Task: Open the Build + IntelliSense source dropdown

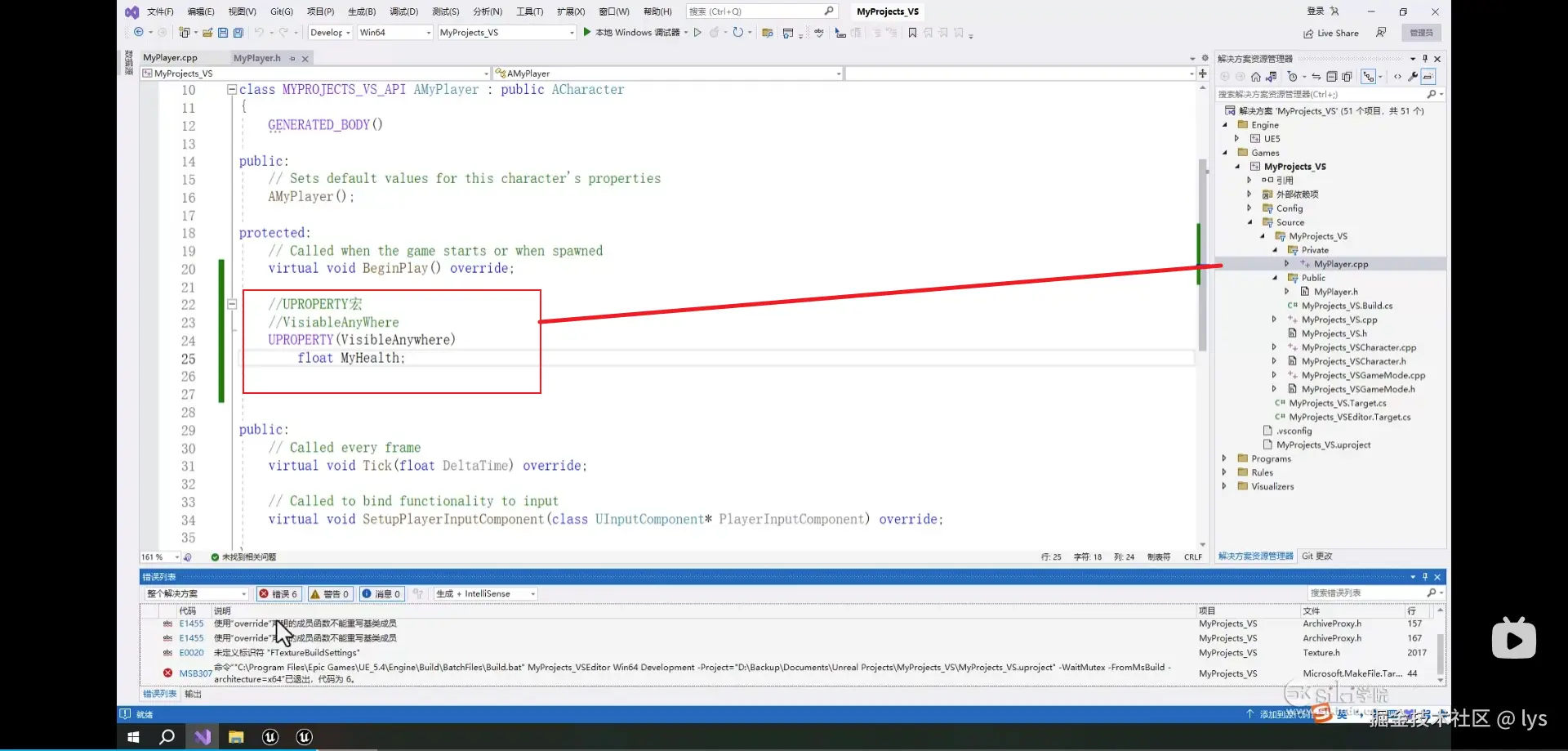Action: [486, 594]
